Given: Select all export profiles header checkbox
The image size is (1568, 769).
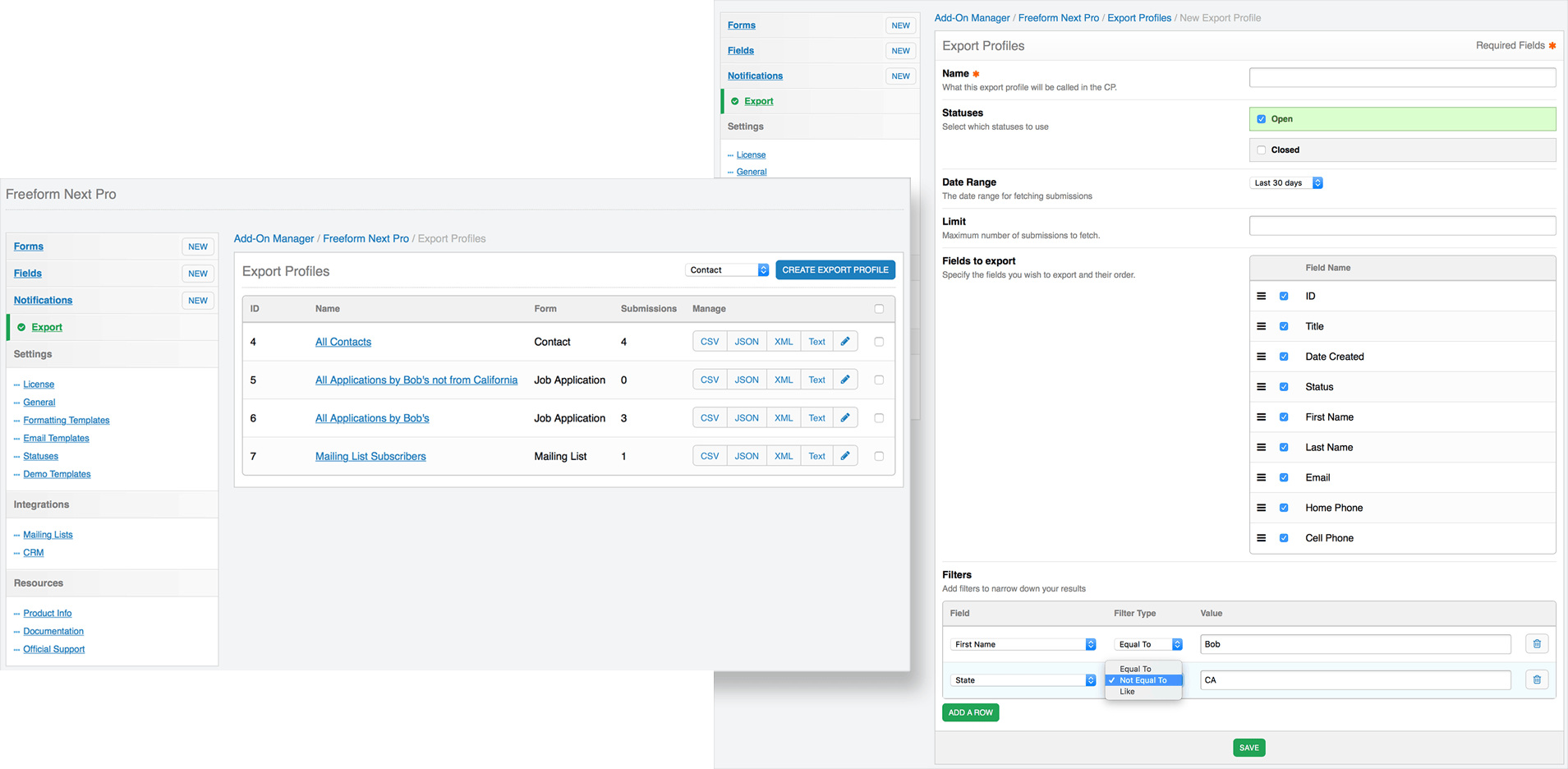Looking at the screenshot, I should 879,309.
